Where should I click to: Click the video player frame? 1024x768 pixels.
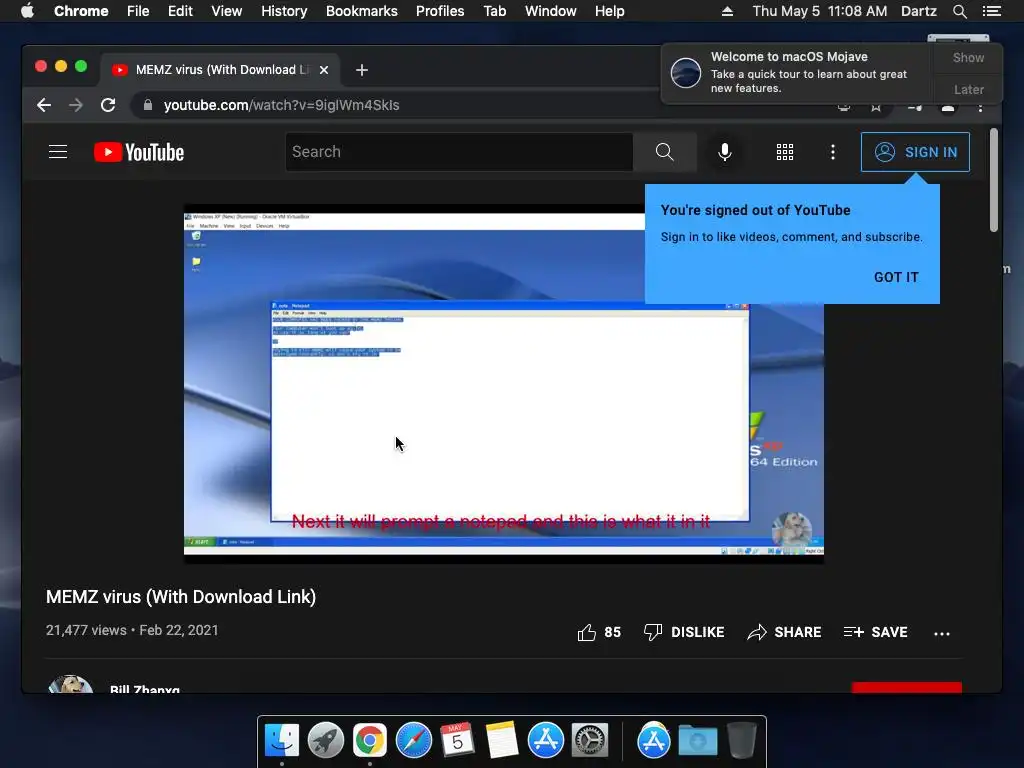point(504,384)
